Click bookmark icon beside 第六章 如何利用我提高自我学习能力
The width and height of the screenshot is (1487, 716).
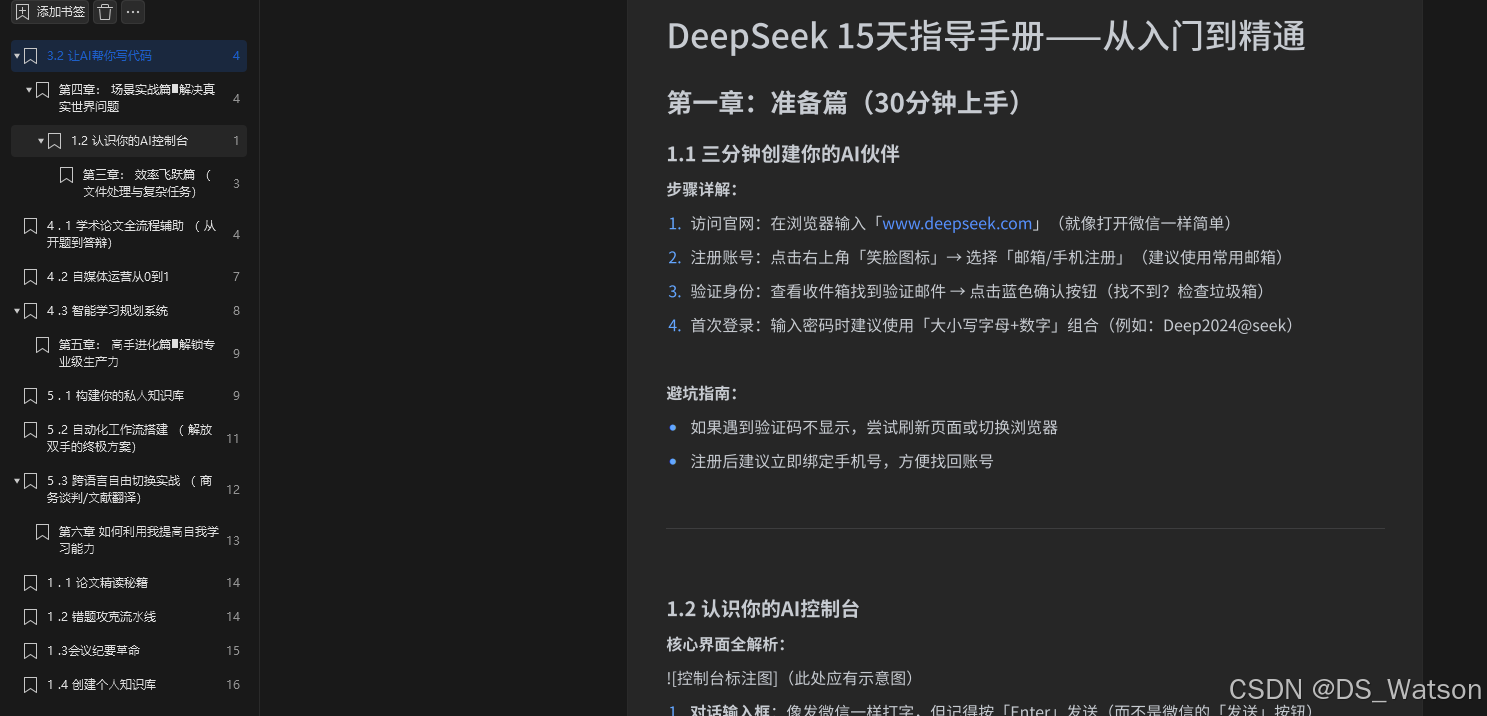[43, 532]
